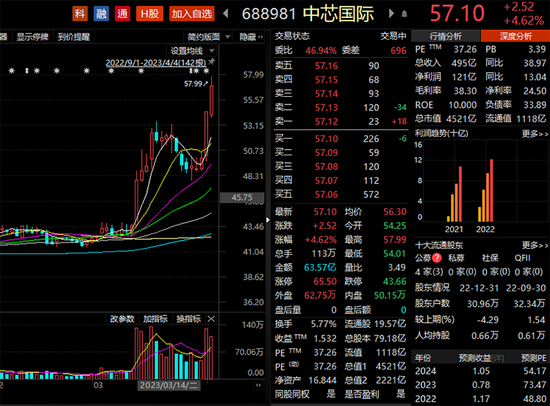This screenshot has height=406, width=550.
Task: Click the 跌停 43.66 value
Action: [395, 281]
